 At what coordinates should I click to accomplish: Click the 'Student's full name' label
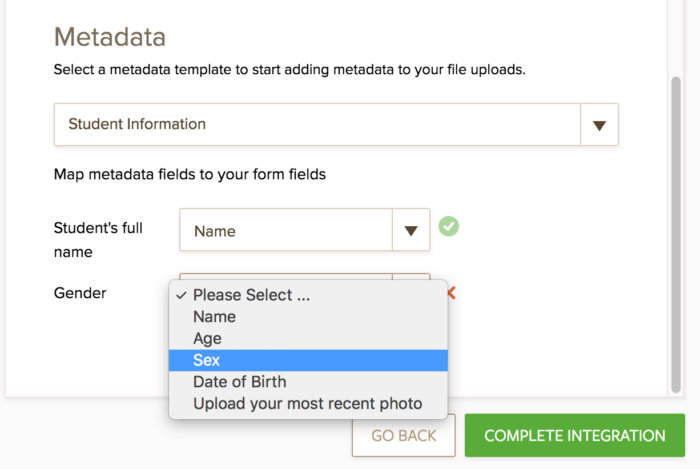(x=98, y=239)
